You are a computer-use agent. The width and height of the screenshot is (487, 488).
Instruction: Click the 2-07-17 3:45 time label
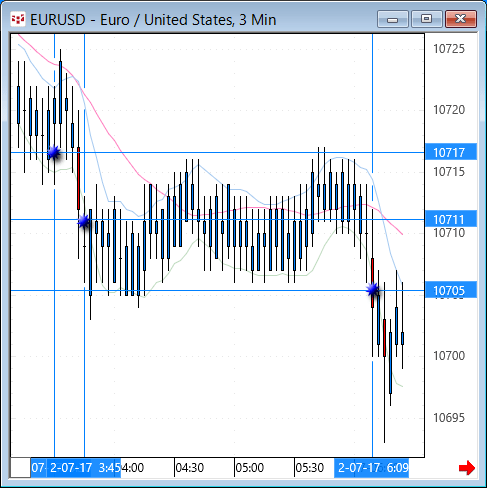click(83, 468)
